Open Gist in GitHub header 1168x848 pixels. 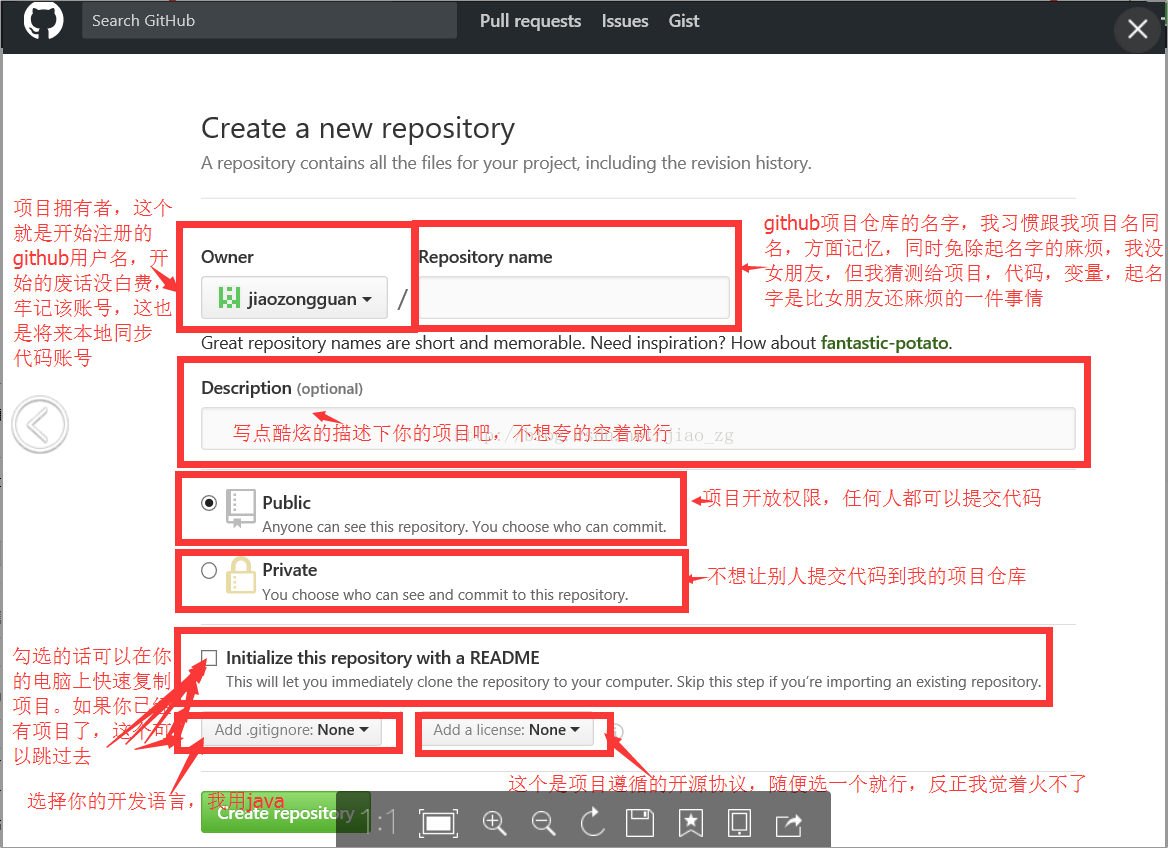tap(684, 21)
